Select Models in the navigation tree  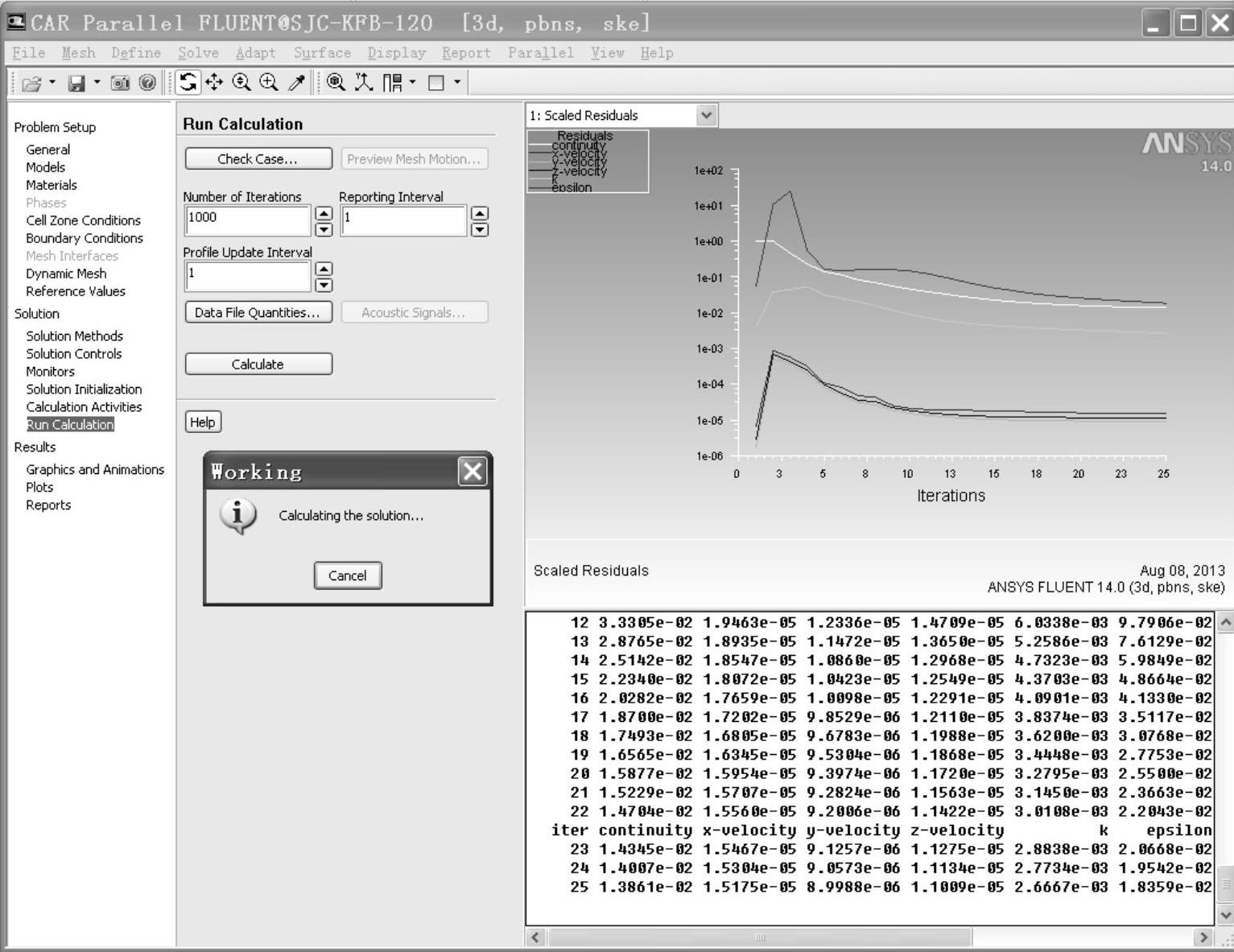(45, 167)
